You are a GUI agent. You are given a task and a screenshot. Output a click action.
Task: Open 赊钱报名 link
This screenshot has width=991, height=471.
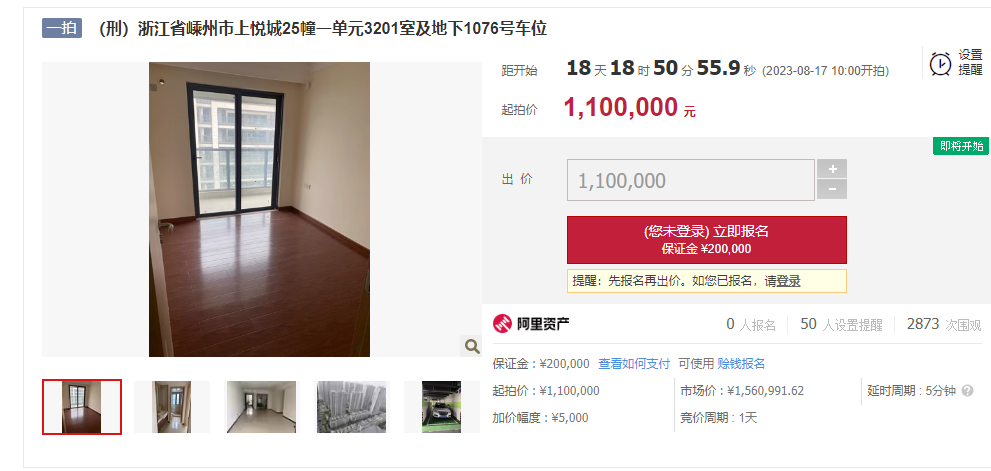pos(741,364)
